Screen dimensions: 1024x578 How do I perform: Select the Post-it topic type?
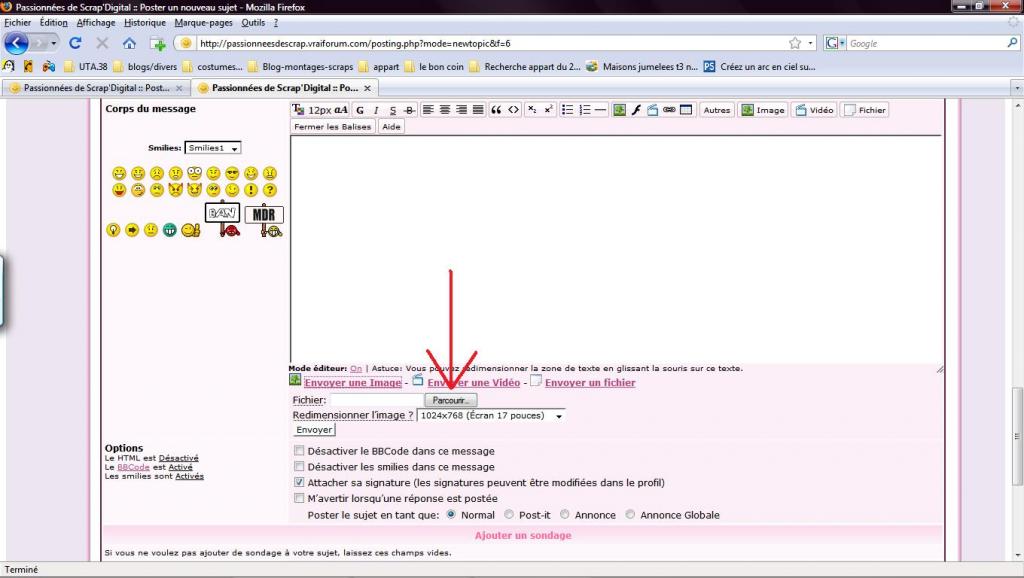tap(509, 515)
